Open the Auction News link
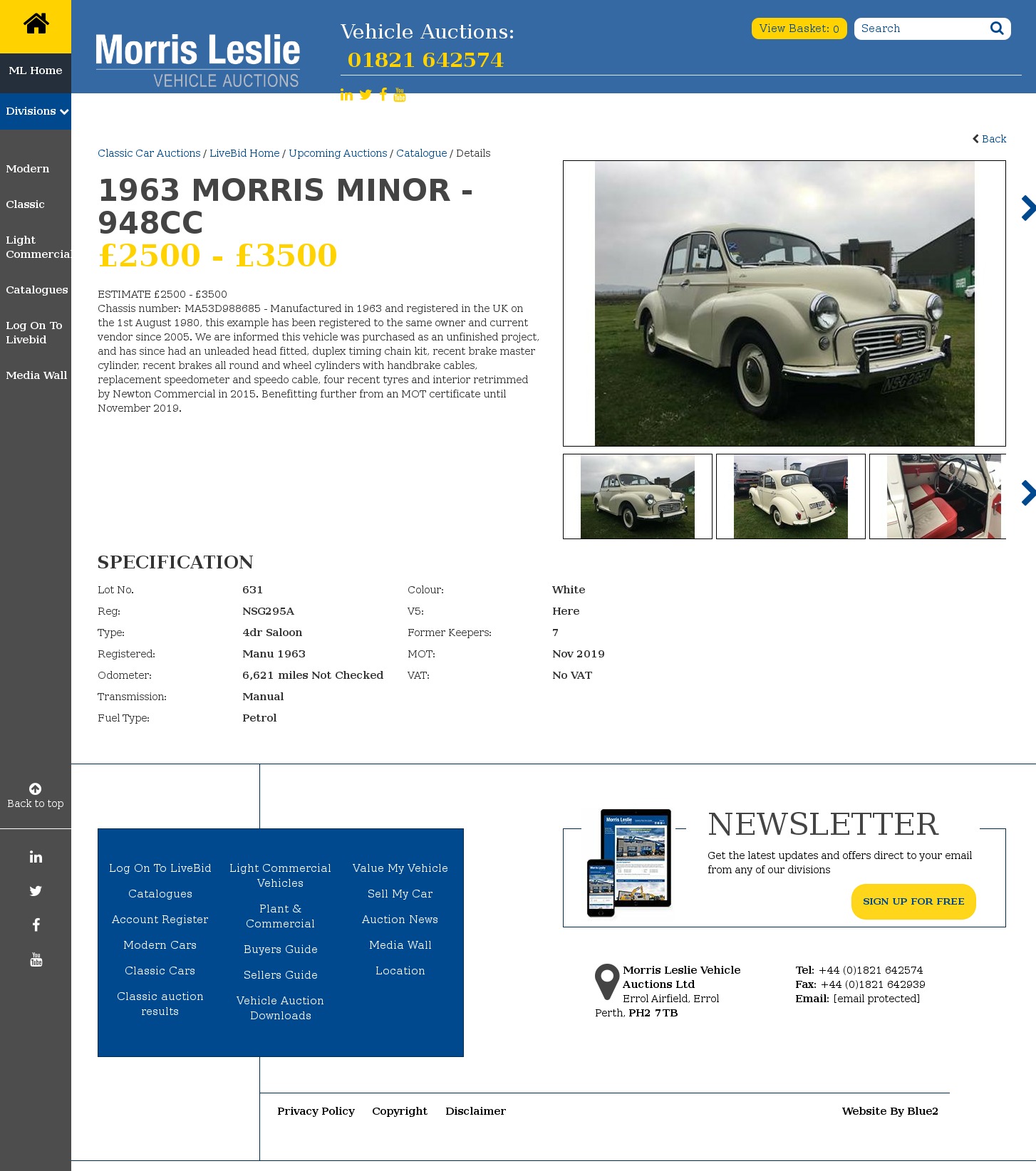The height and width of the screenshot is (1171, 1036). click(400, 920)
